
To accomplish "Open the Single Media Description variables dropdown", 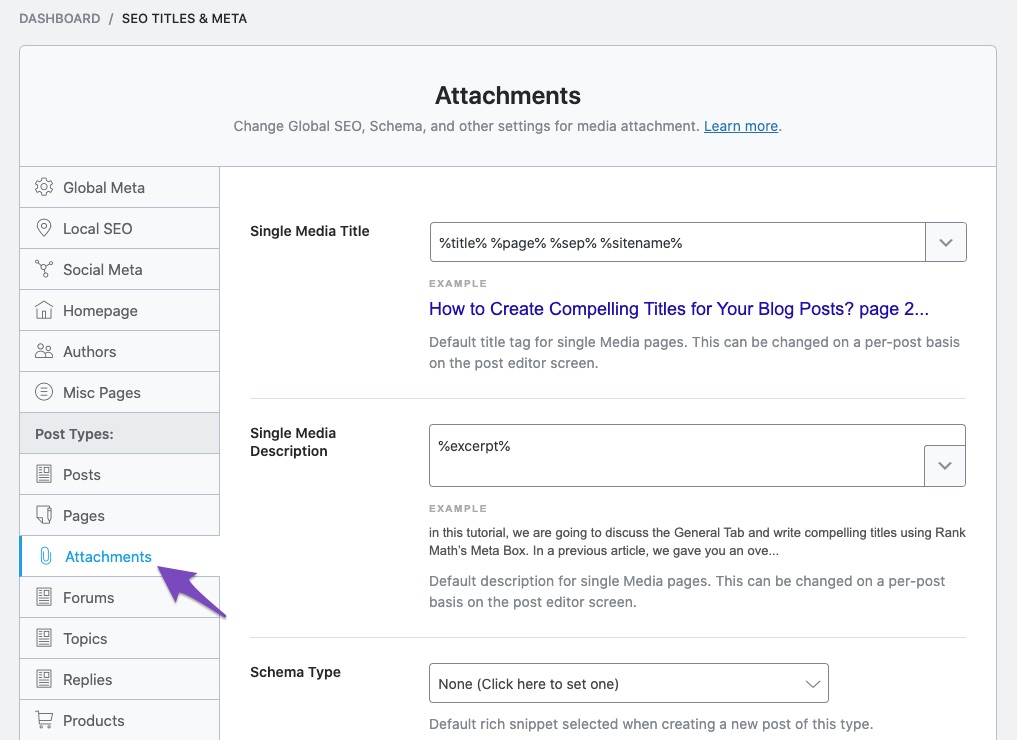I will [946, 464].
